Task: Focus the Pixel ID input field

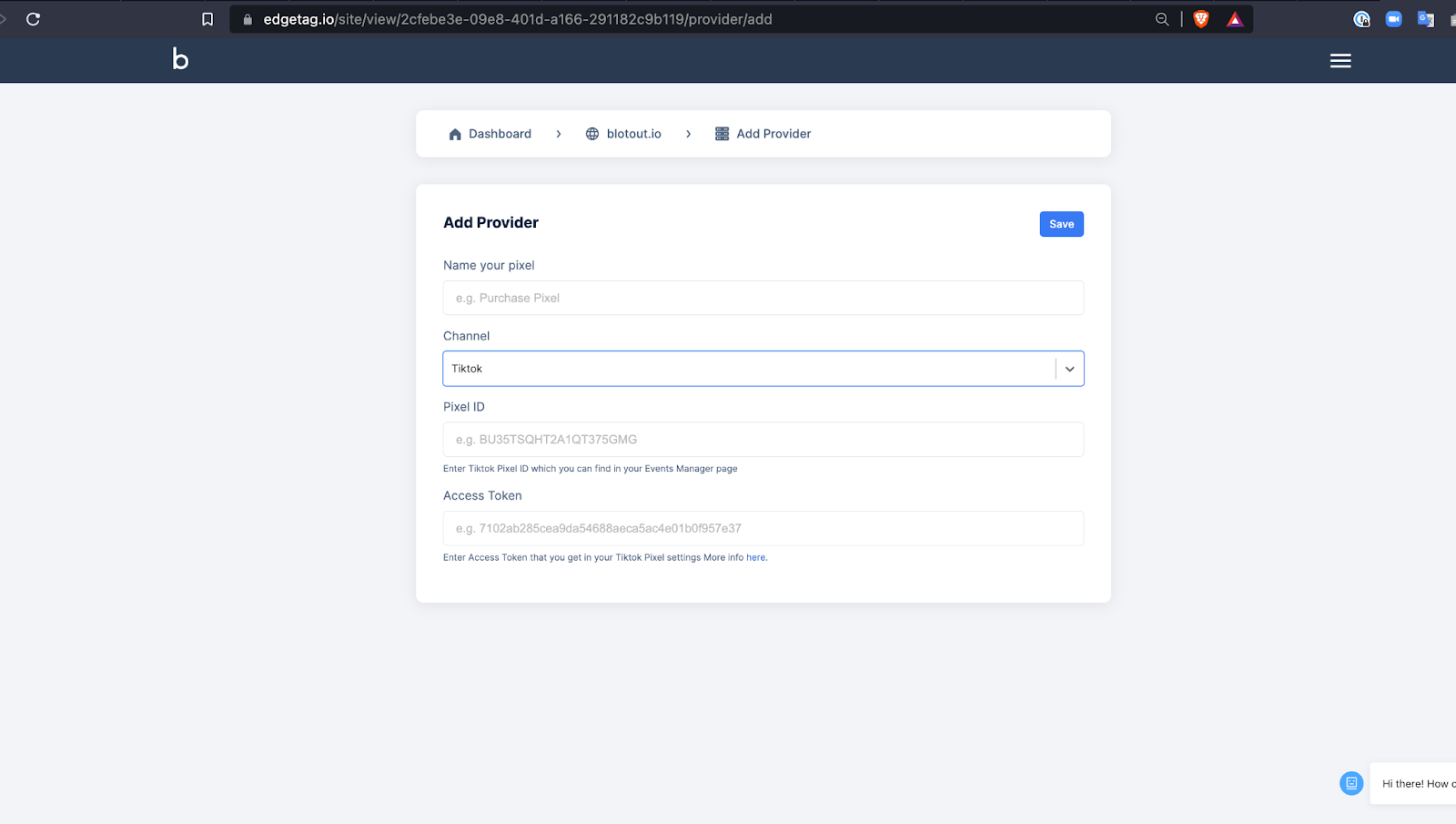Action: click(x=763, y=440)
